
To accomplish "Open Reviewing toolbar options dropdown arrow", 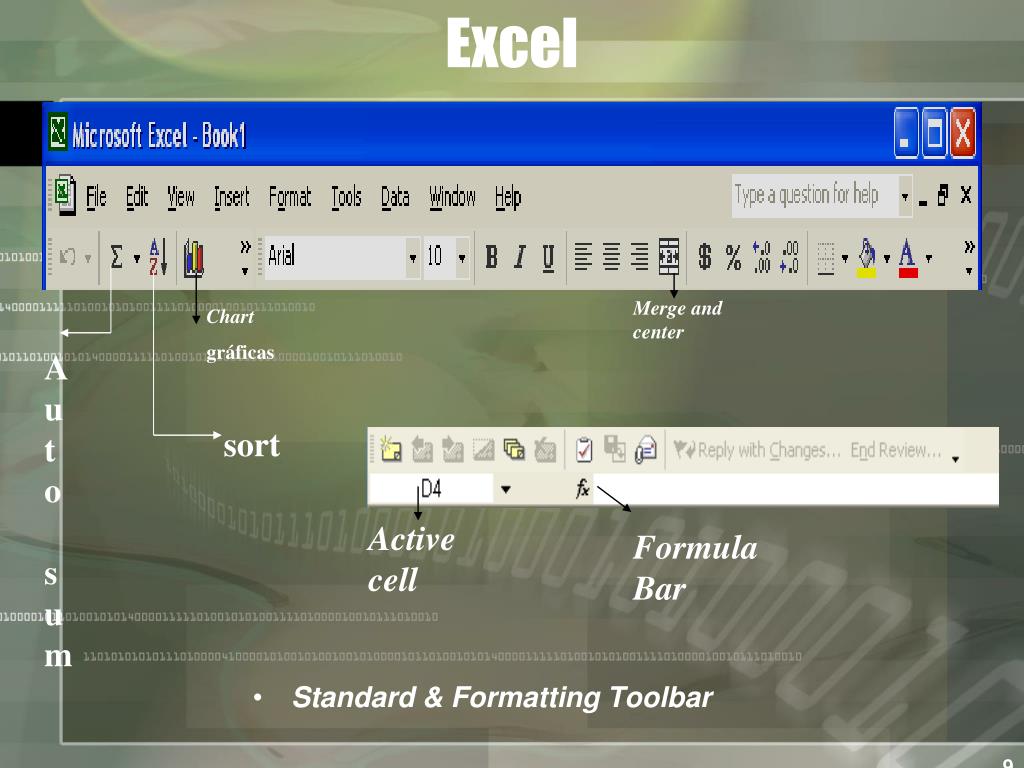I will 955,459.
